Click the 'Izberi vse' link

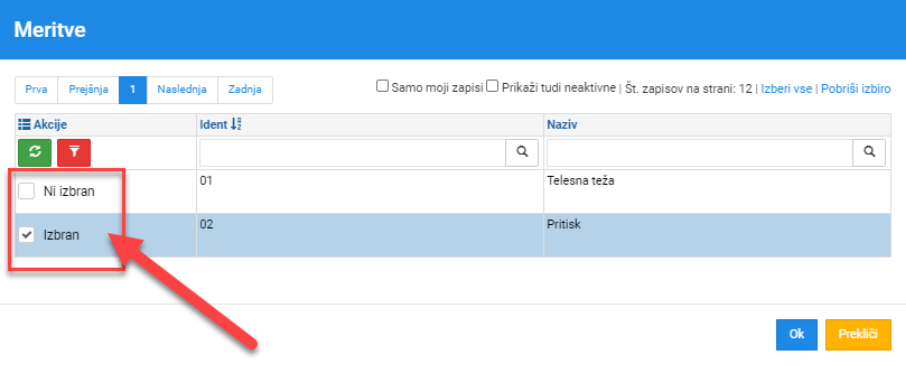click(x=786, y=89)
